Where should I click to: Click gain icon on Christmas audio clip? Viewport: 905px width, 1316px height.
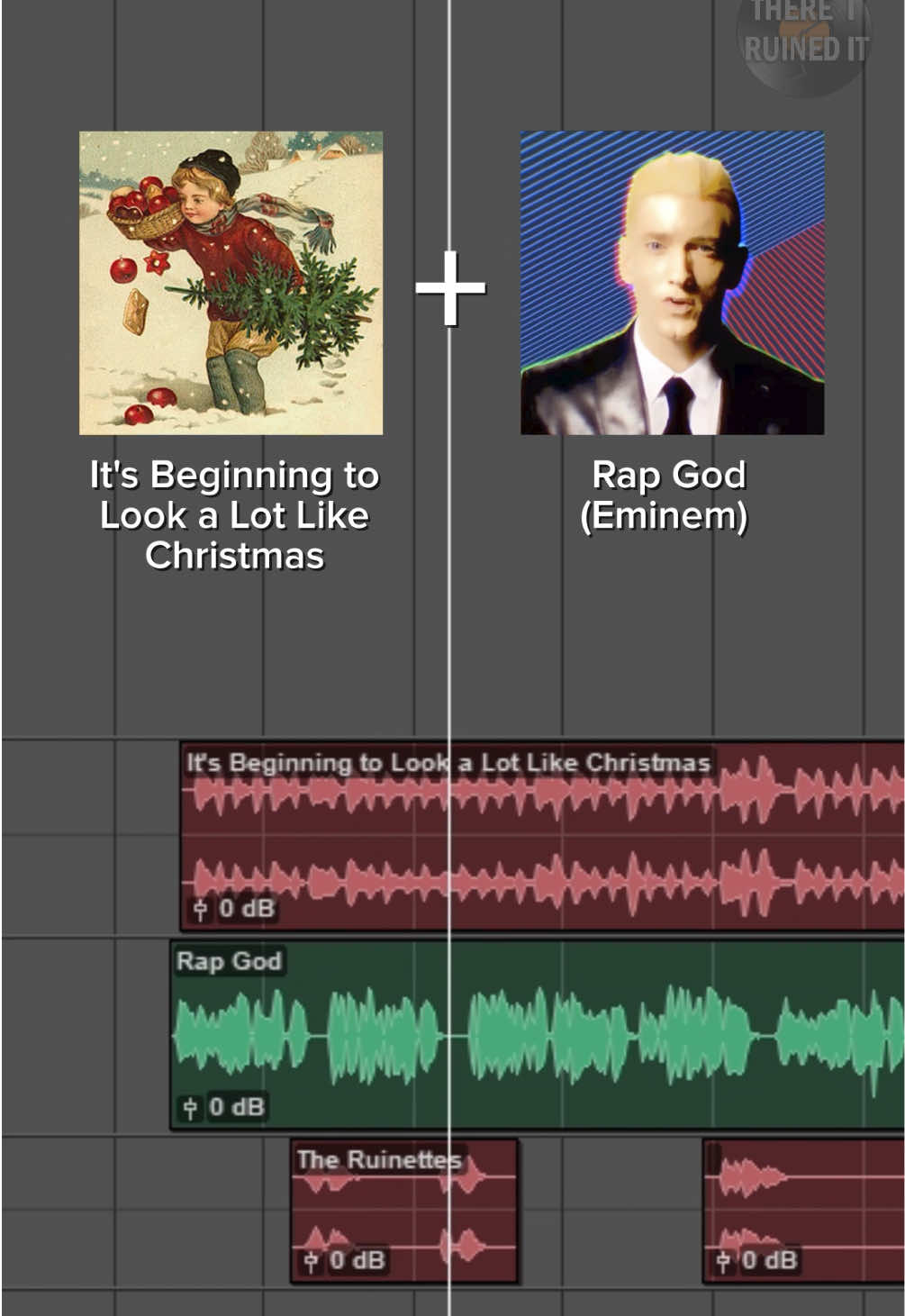tap(201, 909)
